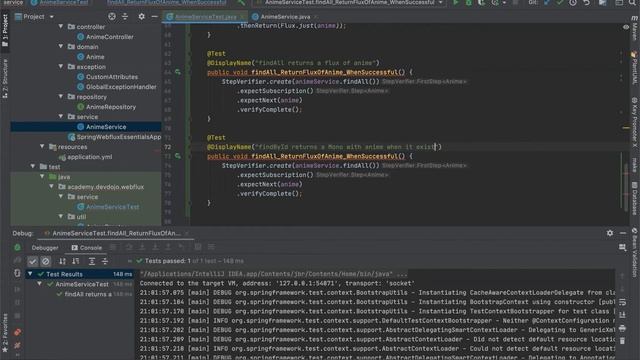
Task: Open the Structure tool window tab
Action: (5, 79)
